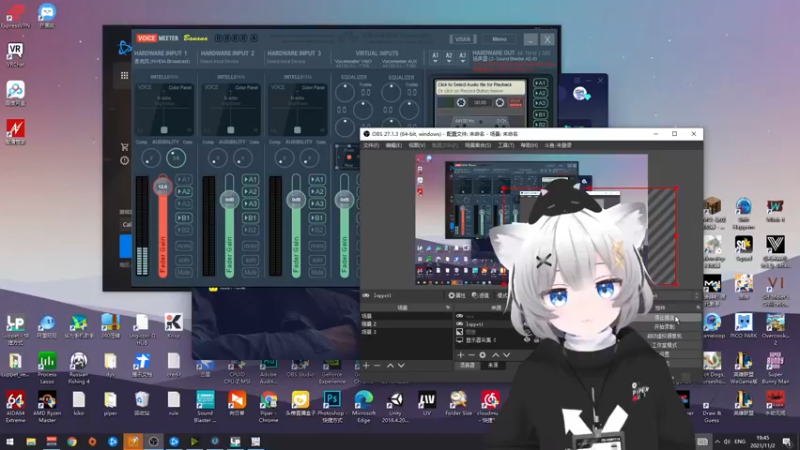800x450 pixels.
Task: Open Krisp desktop icon
Action: 173,326
